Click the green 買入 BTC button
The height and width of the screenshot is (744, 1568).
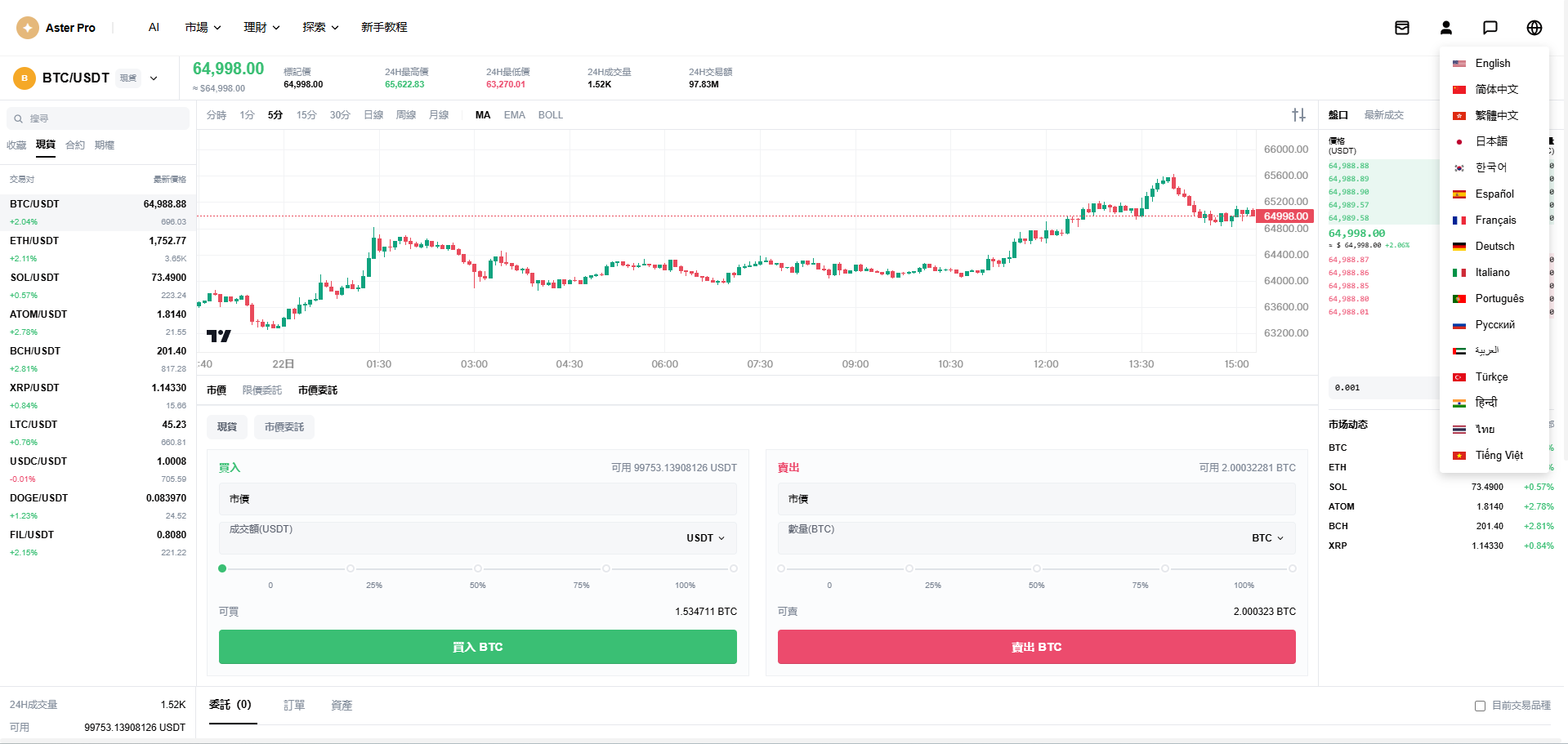coord(478,647)
